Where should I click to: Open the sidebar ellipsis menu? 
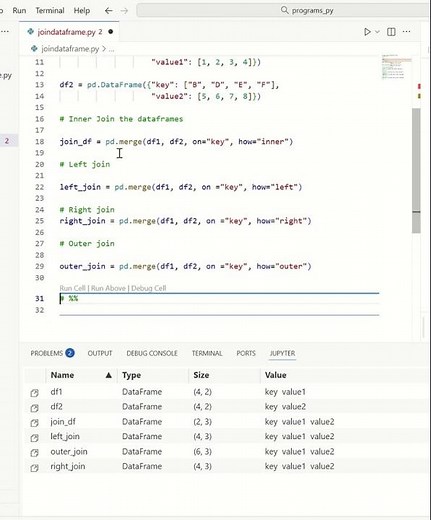tap(5, 32)
